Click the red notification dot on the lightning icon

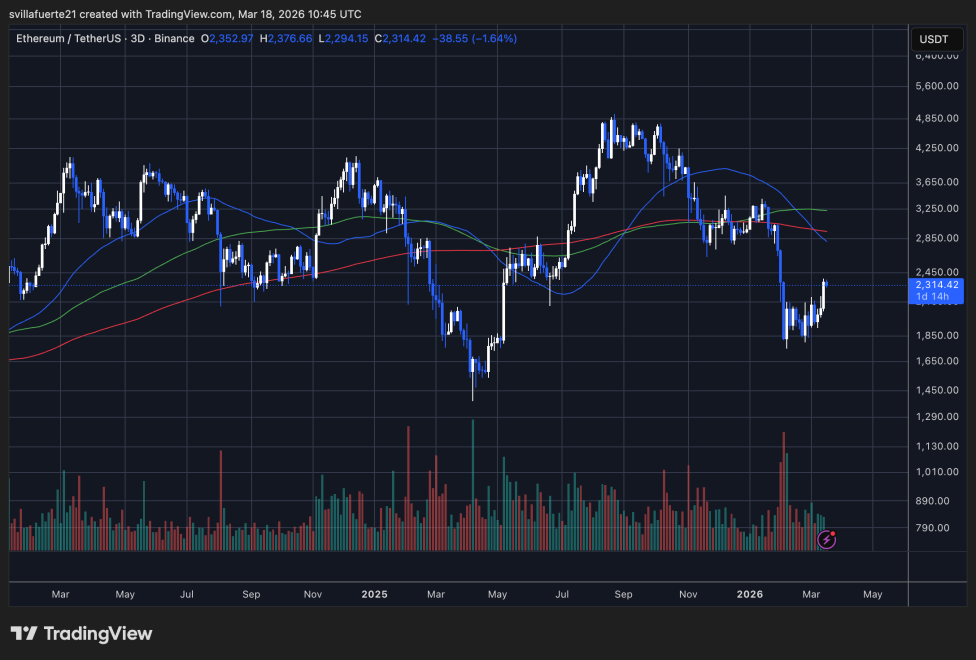tap(833, 533)
